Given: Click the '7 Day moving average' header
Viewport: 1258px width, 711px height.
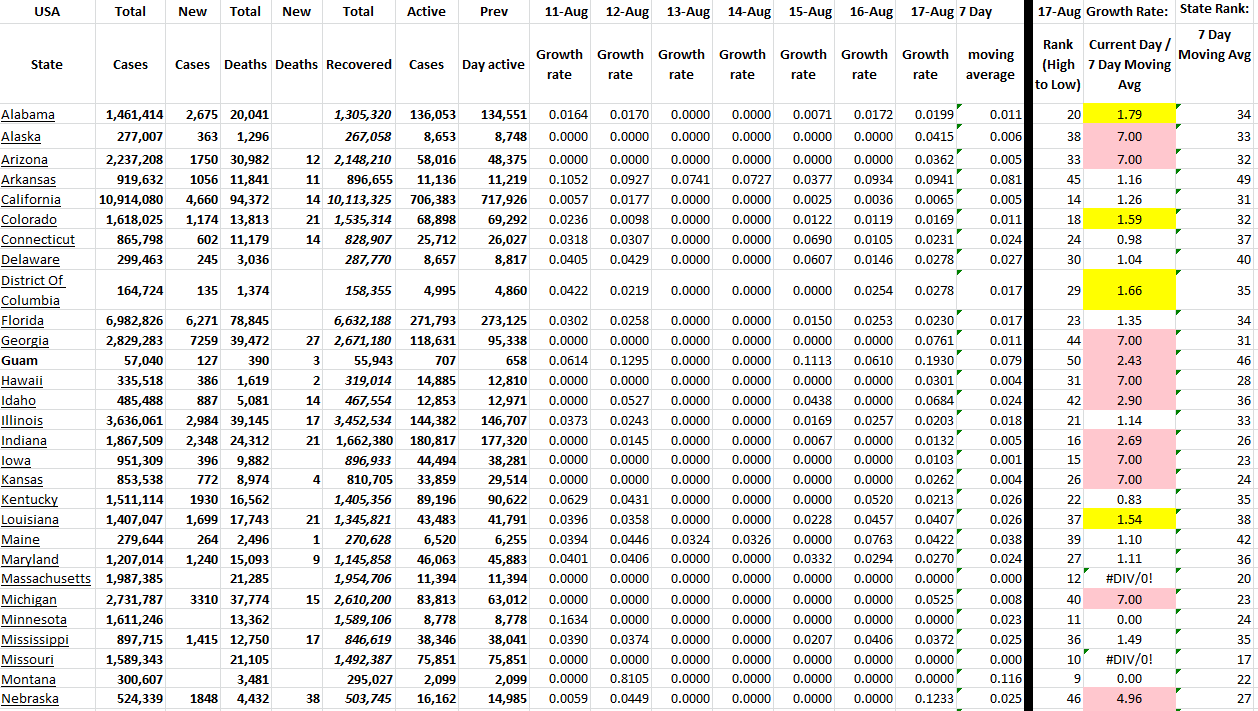Looking at the screenshot, I should pos(990,65).
